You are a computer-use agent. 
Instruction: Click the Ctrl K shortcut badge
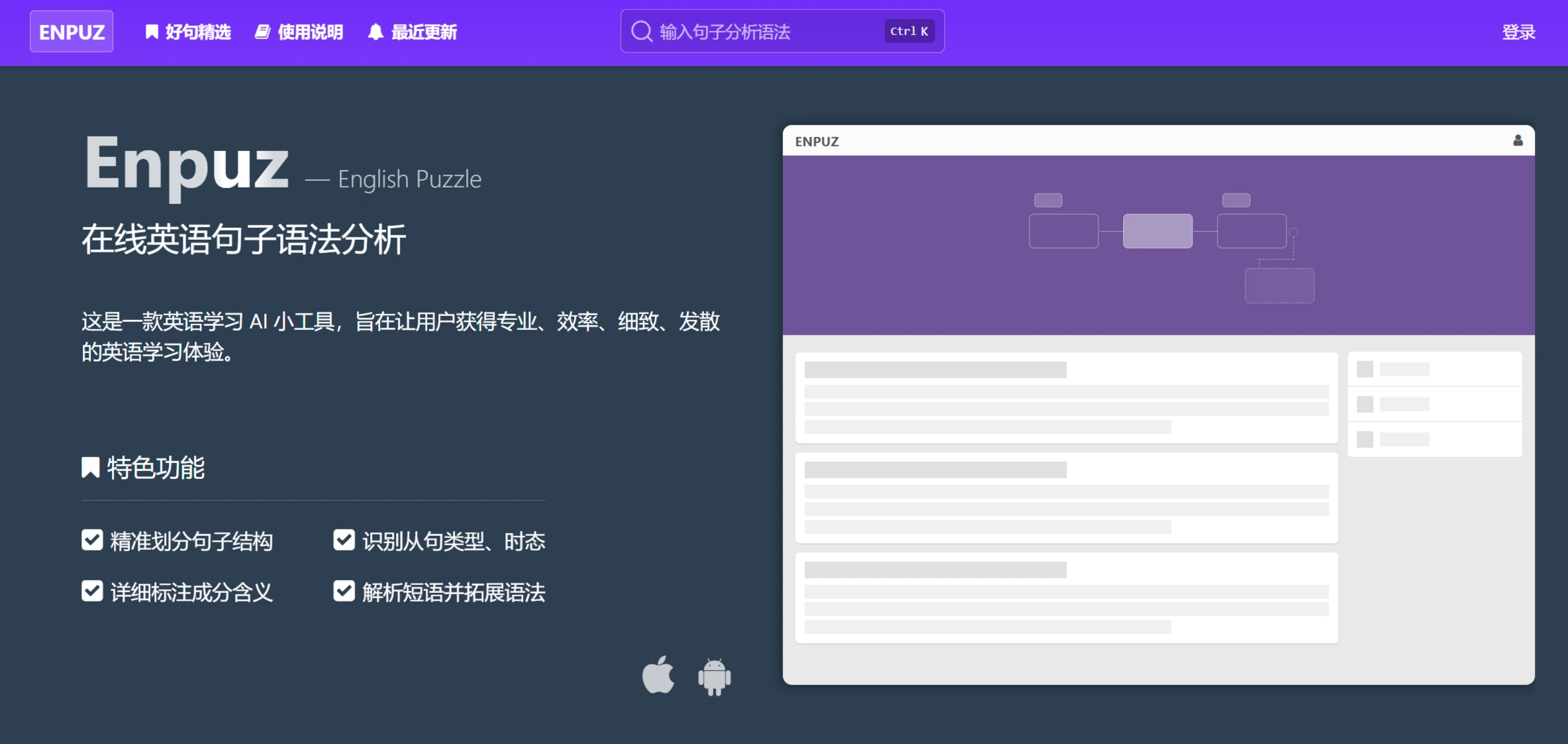tap(909, 31)
